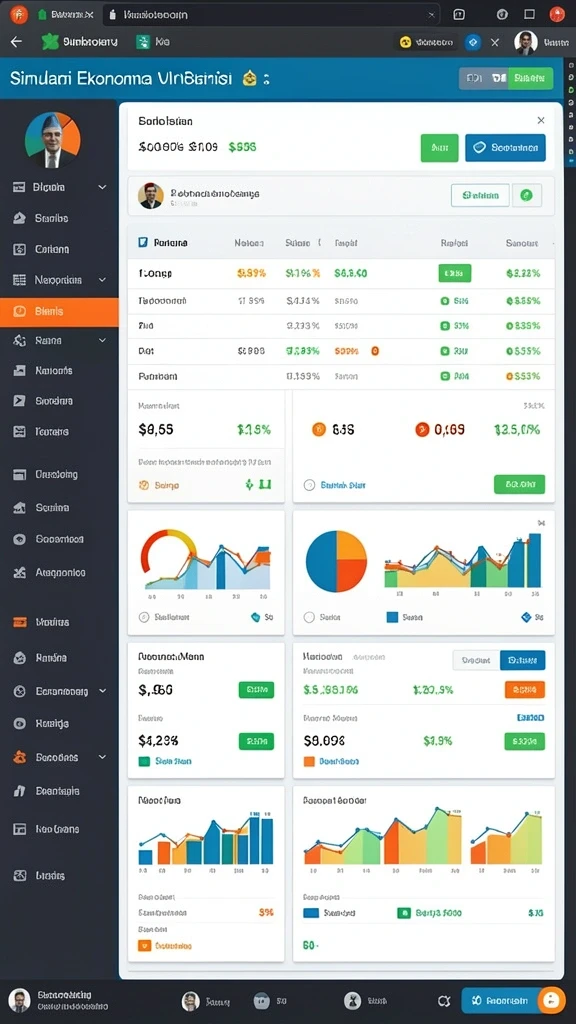Click the back arrow in browser toolbar

(x=16, y=42)
